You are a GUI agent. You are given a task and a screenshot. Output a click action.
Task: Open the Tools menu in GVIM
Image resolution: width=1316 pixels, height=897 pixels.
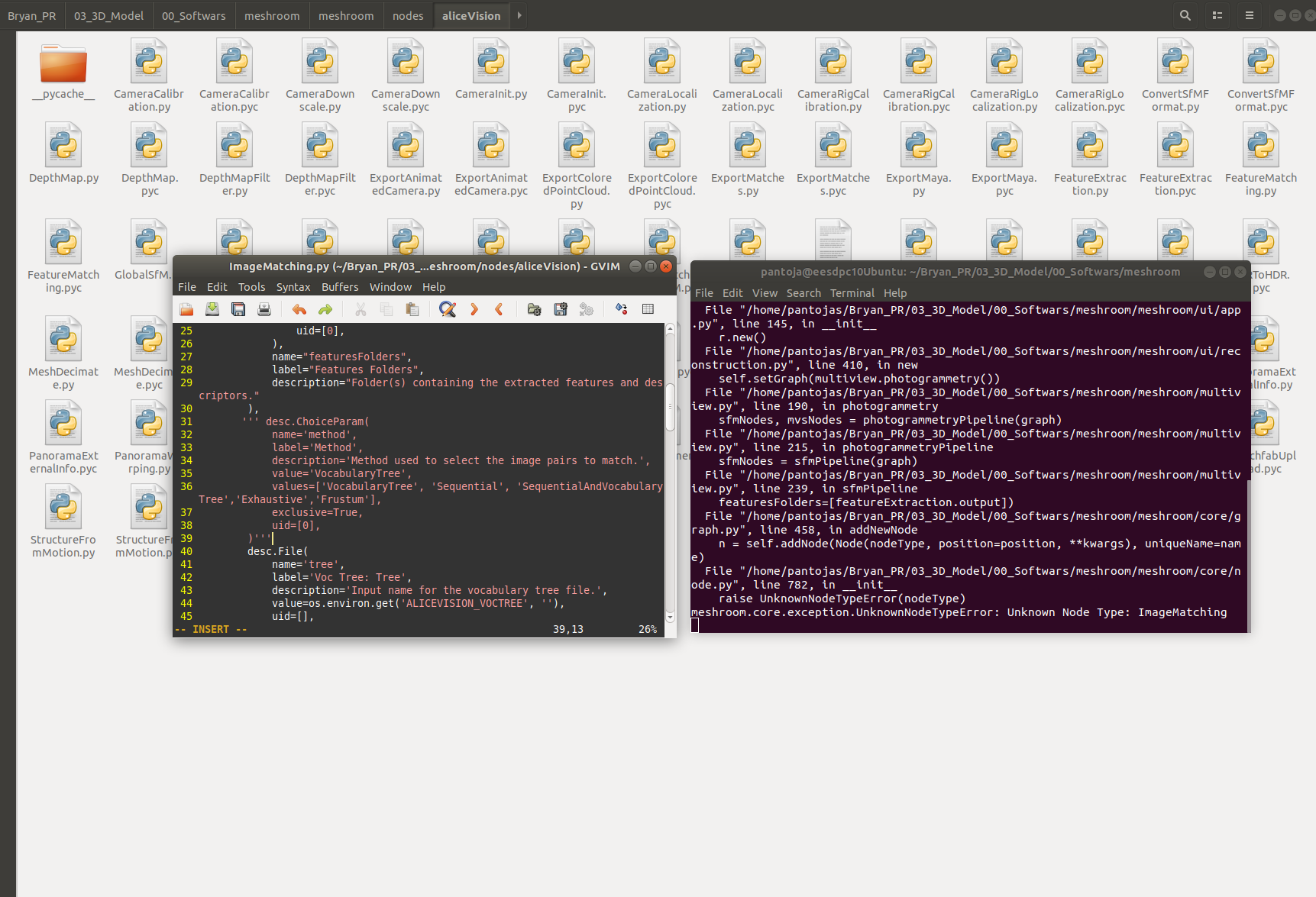252,287
